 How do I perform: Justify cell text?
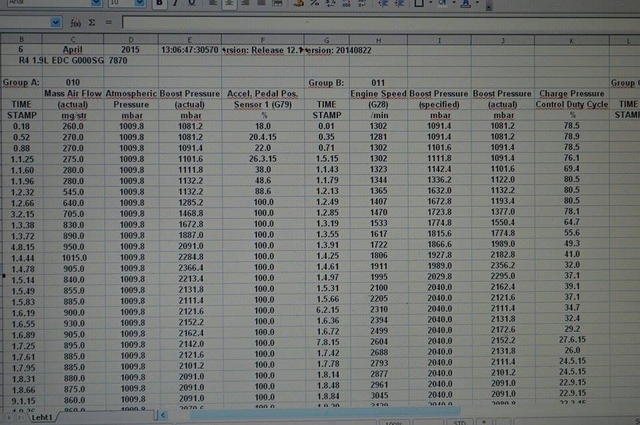(x=261, y=3)
